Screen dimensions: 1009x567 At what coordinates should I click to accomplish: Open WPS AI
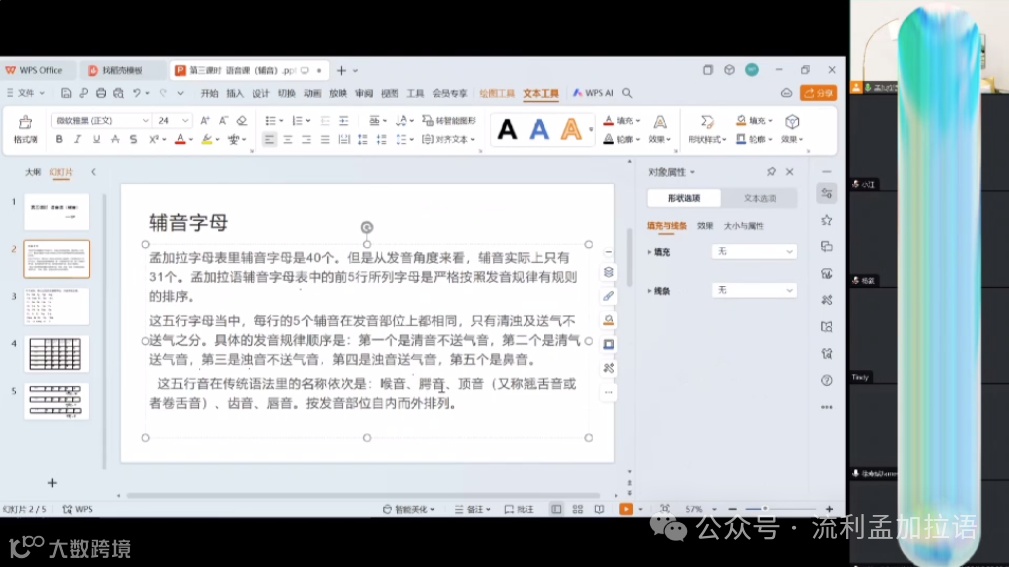coord(593,93)
